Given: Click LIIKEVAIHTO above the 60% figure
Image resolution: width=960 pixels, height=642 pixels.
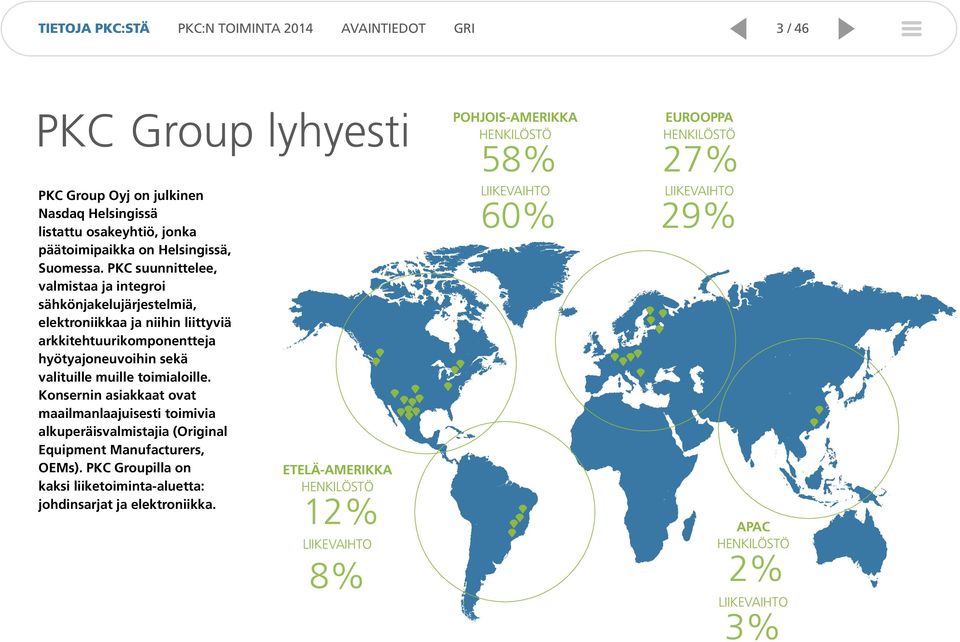Looking at the screenshot, I should coord(516,191).
